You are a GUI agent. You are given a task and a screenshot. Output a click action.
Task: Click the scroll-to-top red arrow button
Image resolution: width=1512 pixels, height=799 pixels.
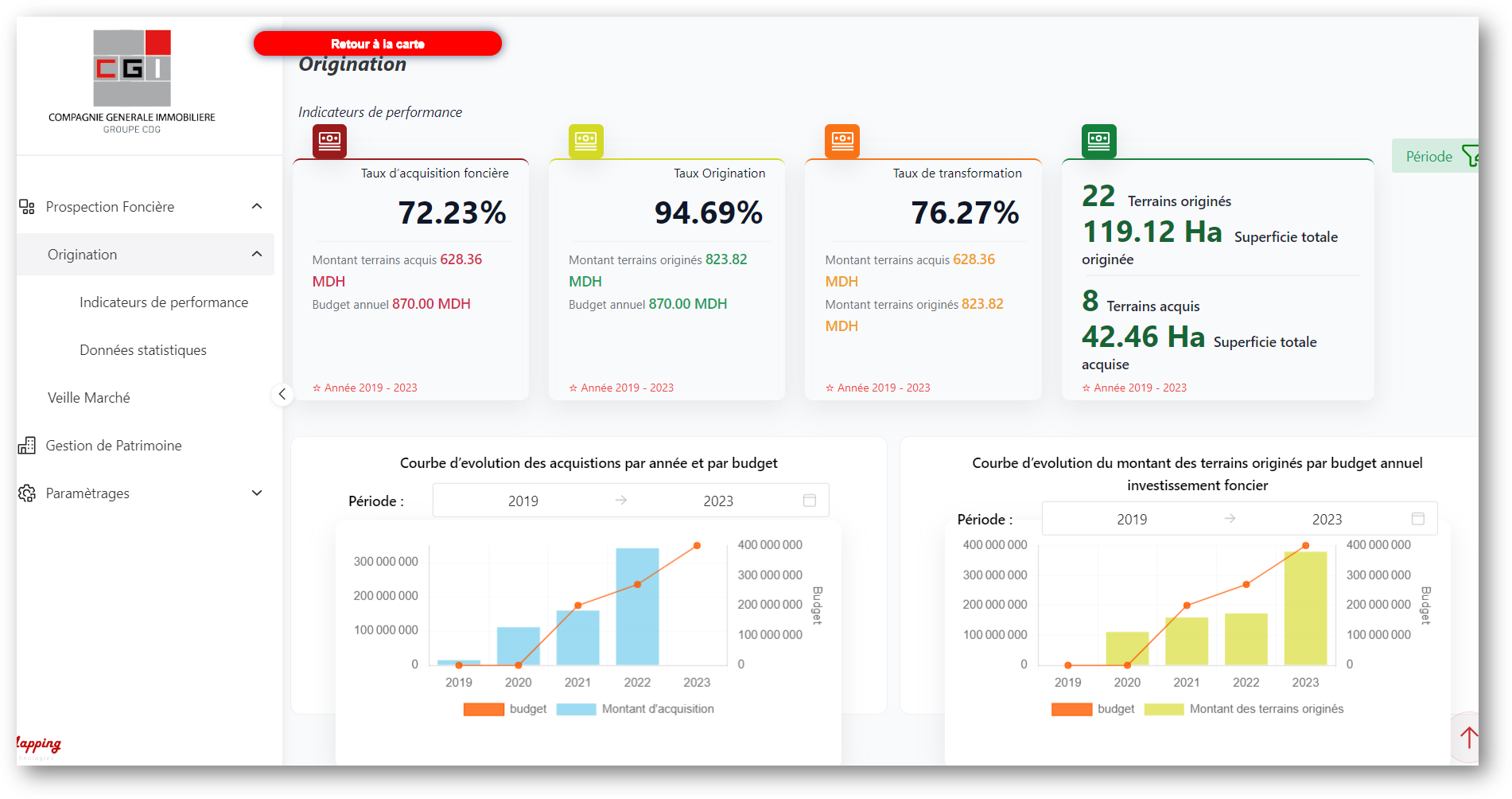(1468, 738)
